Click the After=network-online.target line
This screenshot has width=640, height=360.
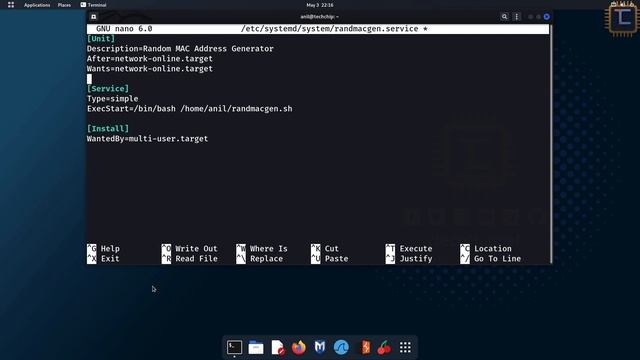tap(149, 59)
